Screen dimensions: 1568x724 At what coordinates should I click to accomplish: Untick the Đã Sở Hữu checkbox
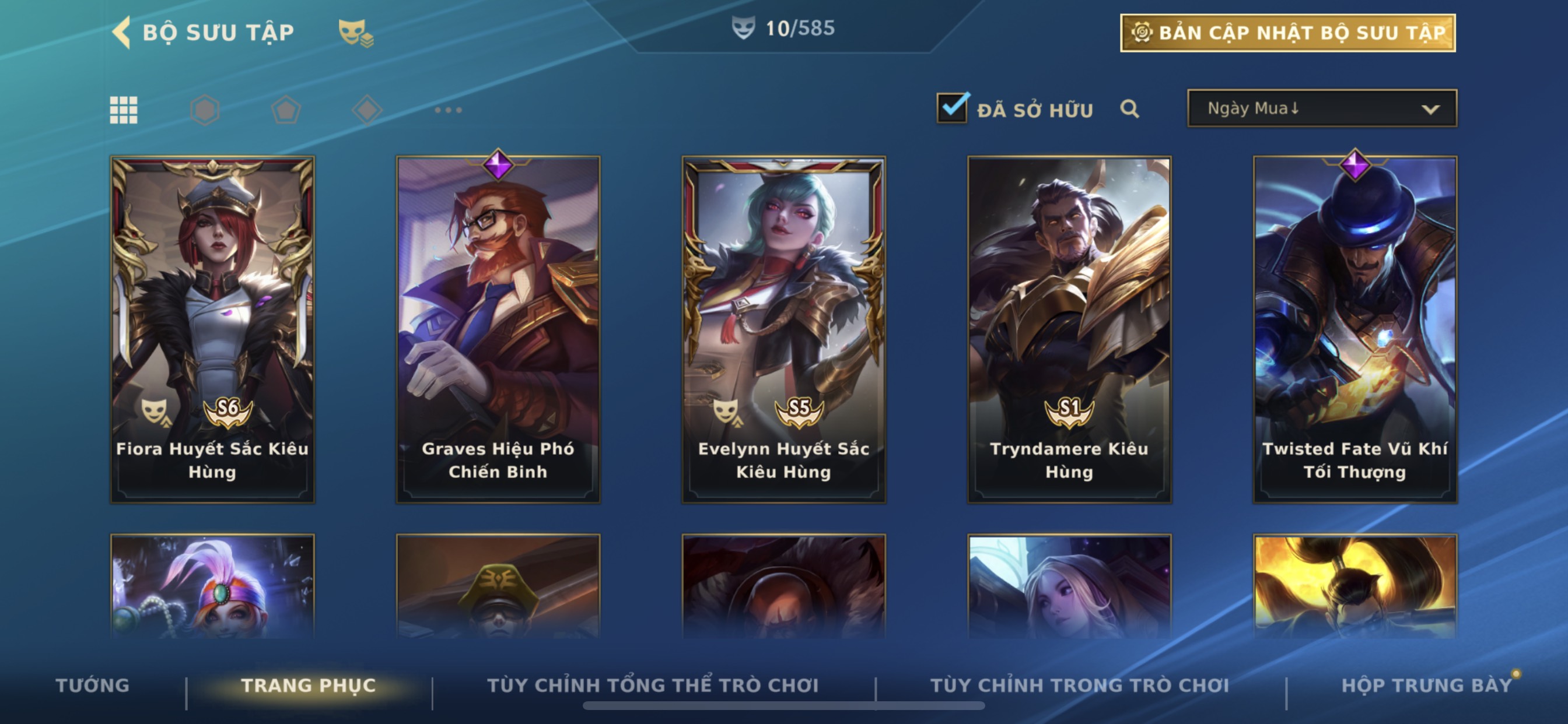click(953, 108)
